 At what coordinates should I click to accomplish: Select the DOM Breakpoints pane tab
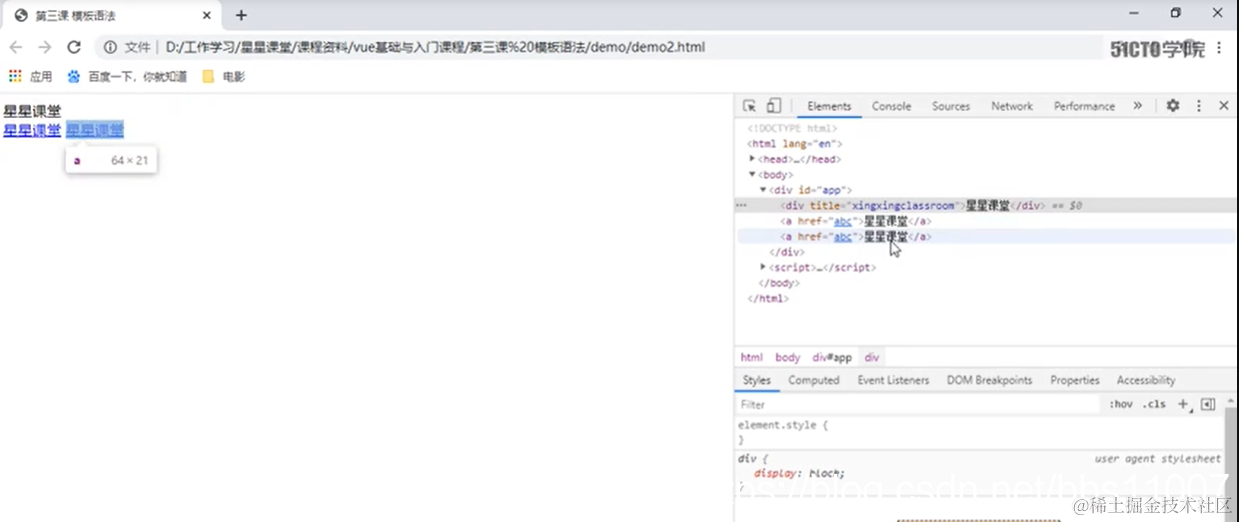(989, 380)
